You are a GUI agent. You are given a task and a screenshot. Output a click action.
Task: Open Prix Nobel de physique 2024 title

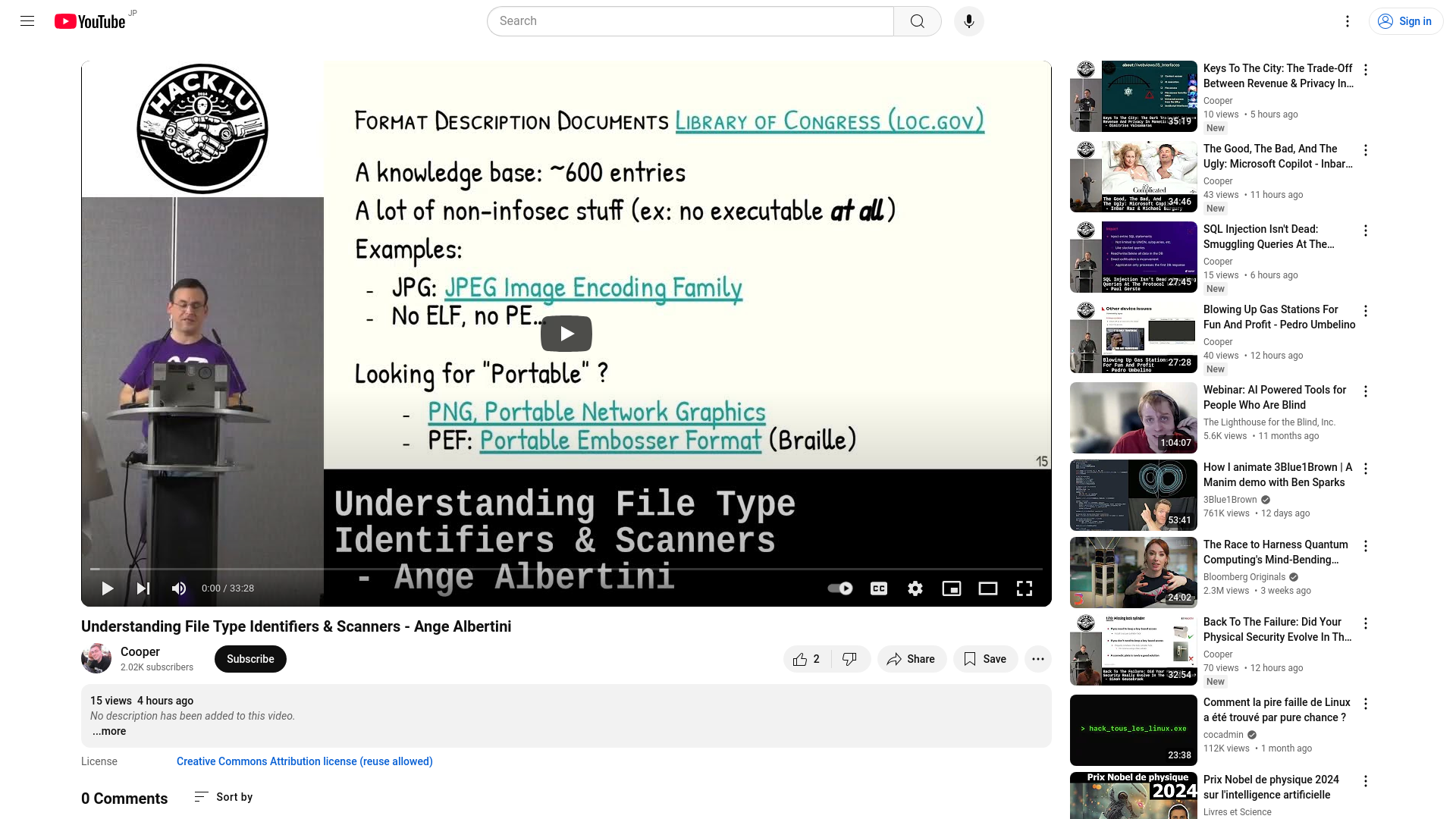[1271, 787]
